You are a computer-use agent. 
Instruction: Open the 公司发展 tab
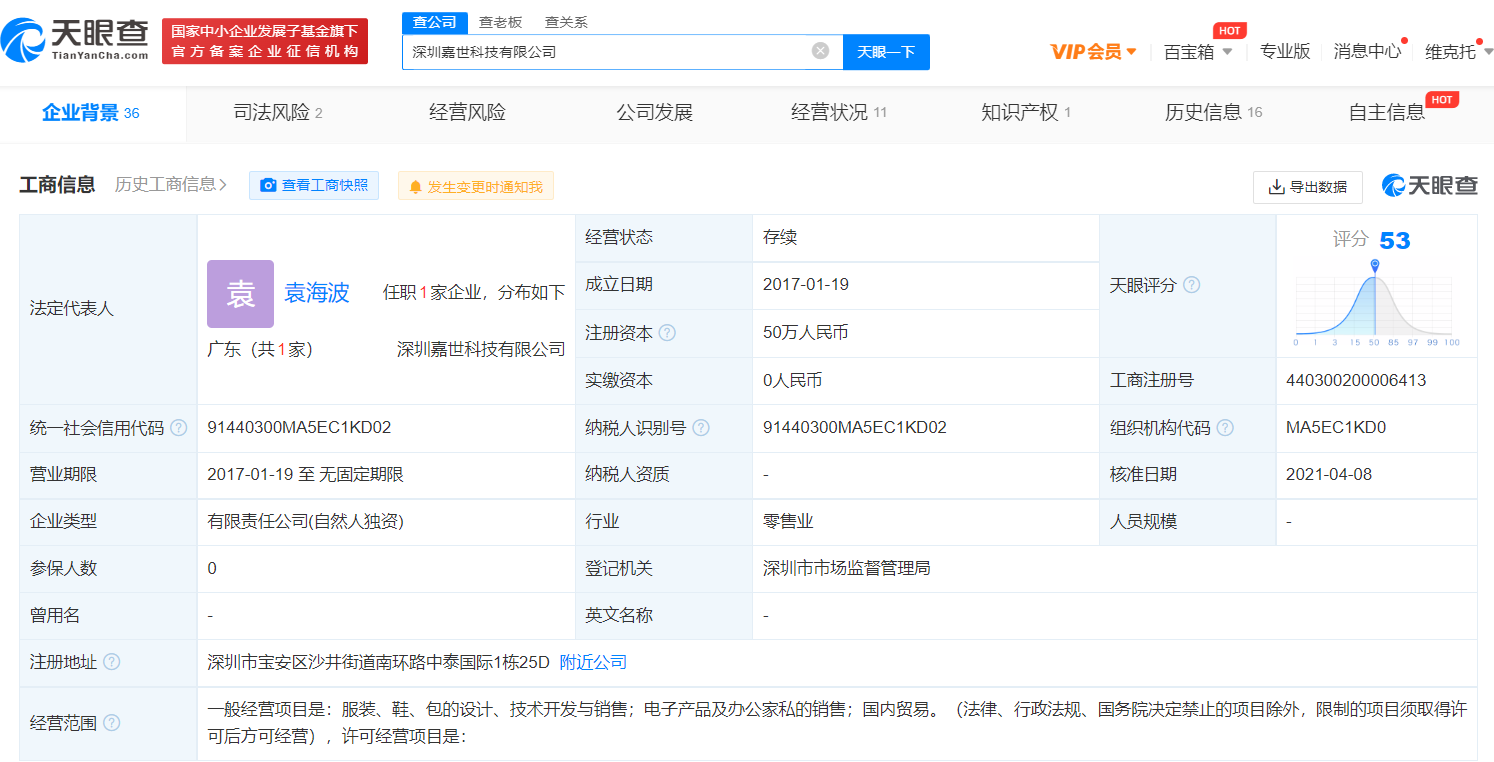654,113
